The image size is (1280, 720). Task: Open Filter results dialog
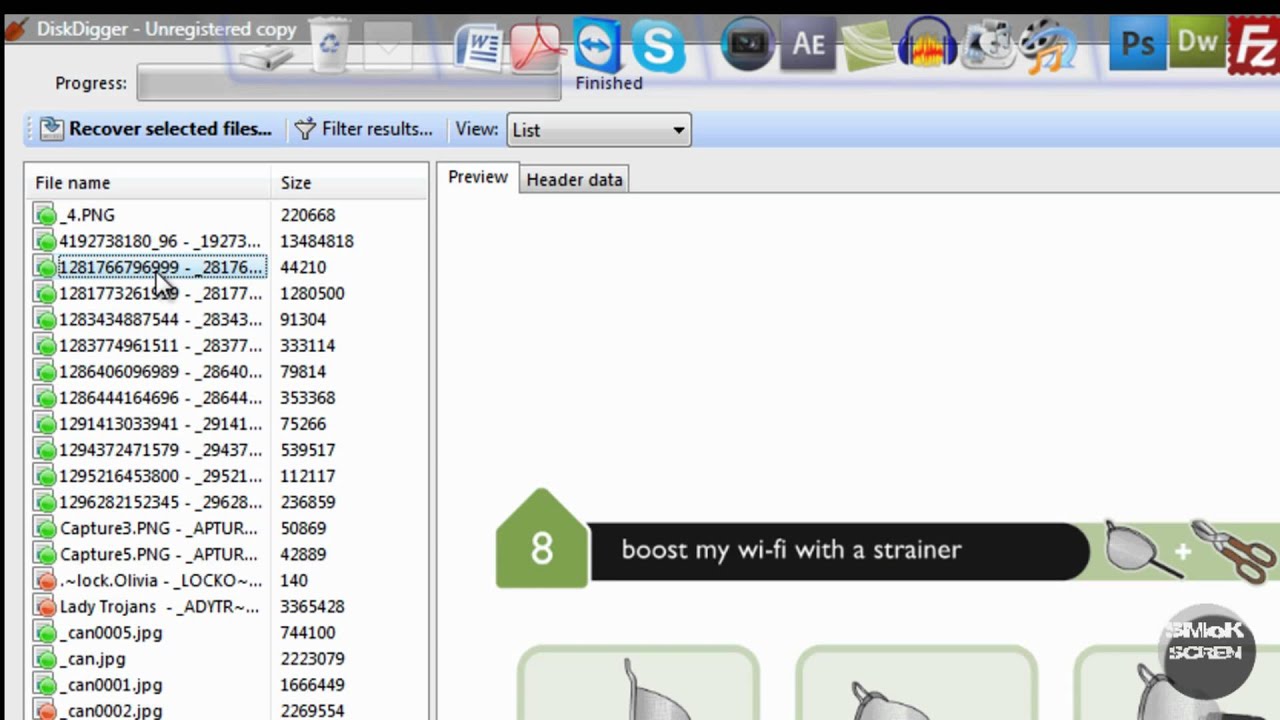(x=363, y=129)
